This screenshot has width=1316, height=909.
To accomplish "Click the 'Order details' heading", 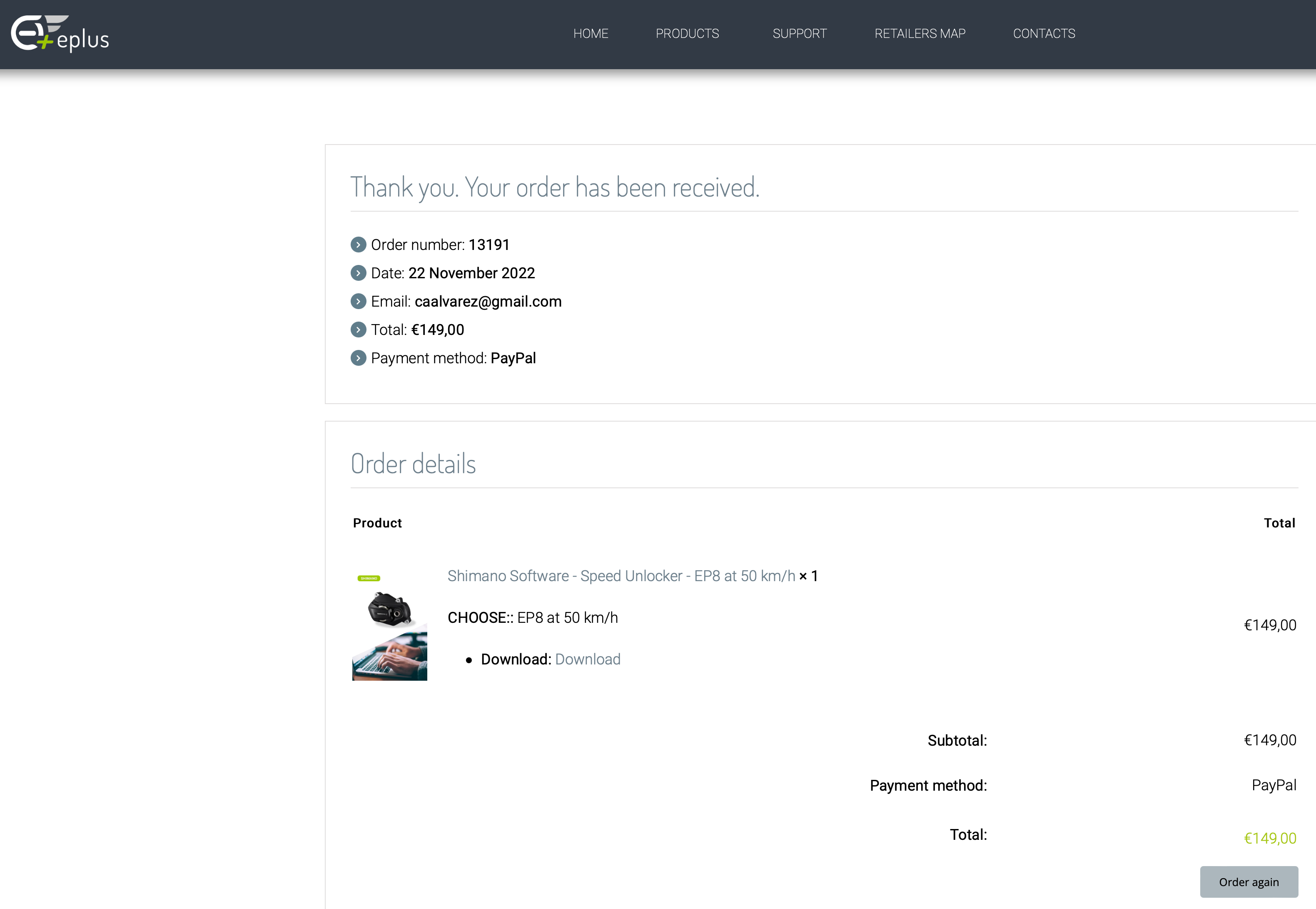I will 413,464.
